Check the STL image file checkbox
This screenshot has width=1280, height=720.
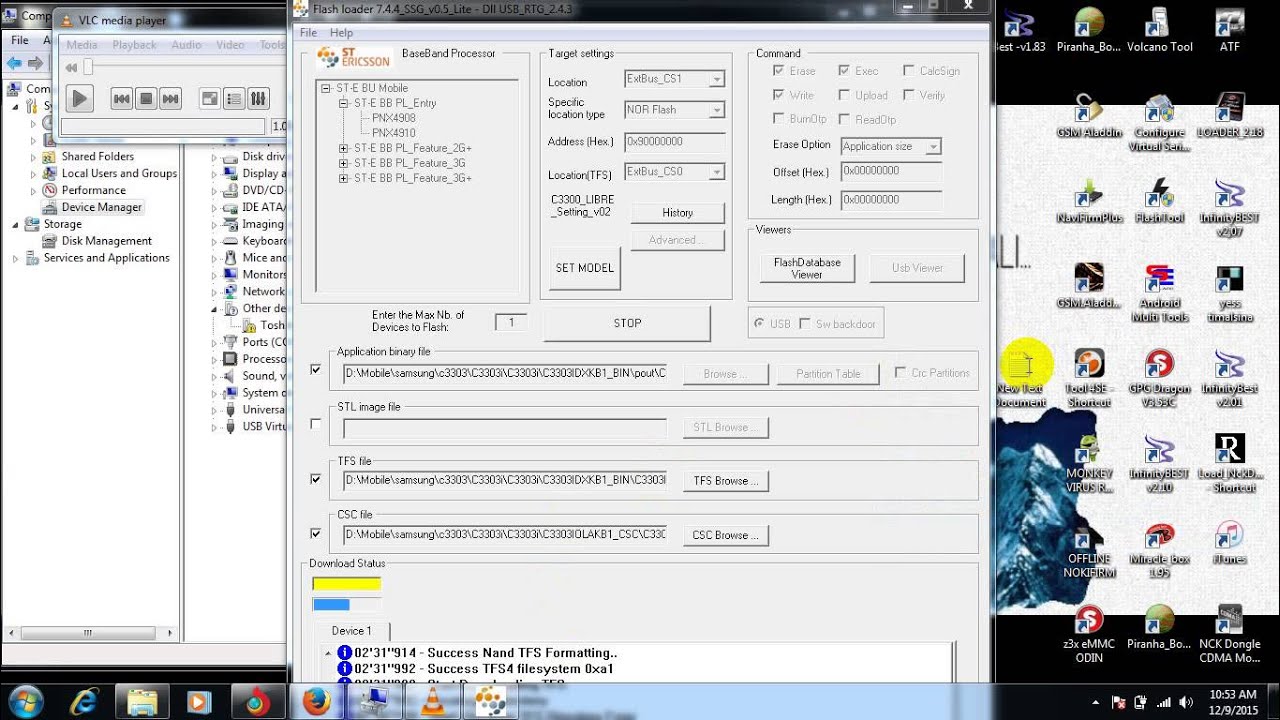[316, 424]
